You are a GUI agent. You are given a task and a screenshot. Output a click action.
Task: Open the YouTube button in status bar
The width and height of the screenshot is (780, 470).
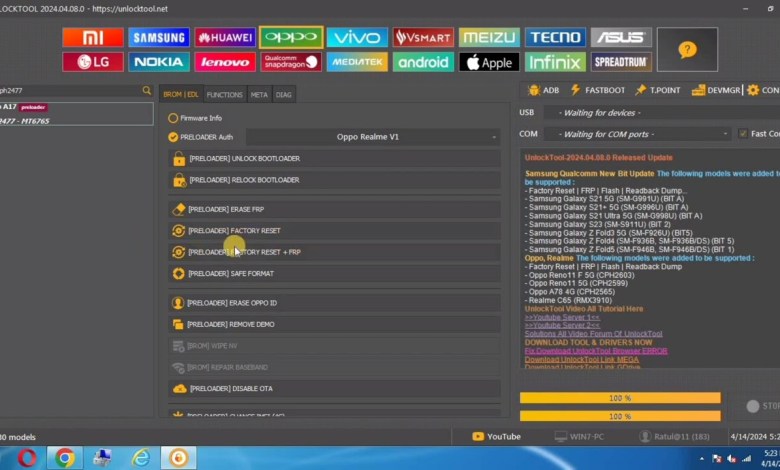coord(496,437)
